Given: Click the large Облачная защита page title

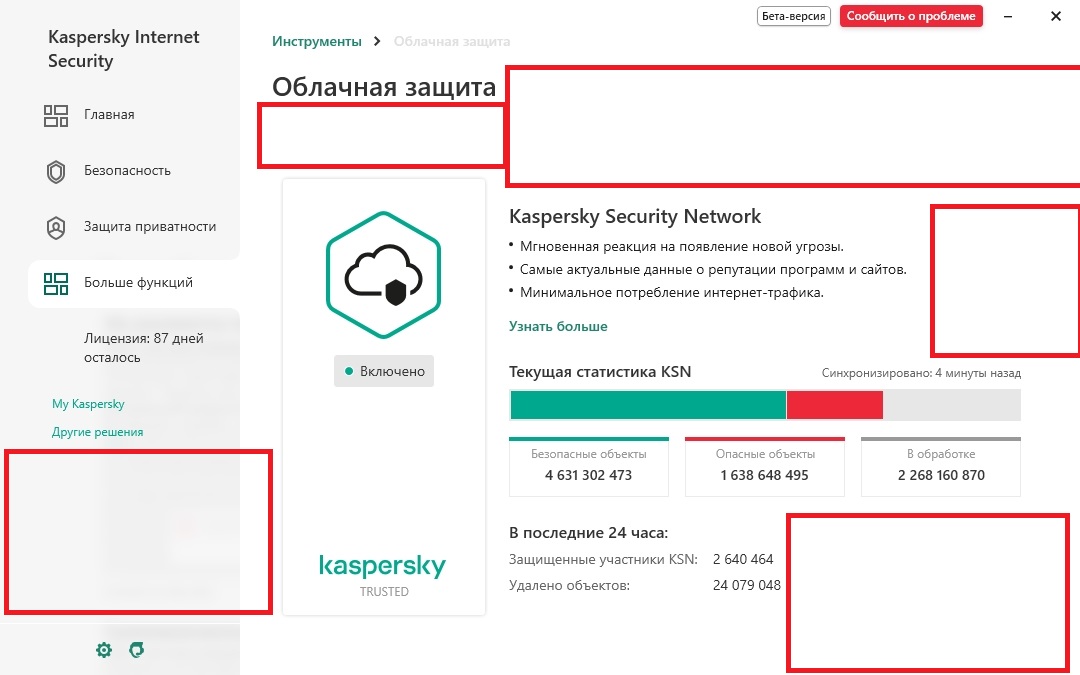Looking at the screenshot, I should coord(384,87).
